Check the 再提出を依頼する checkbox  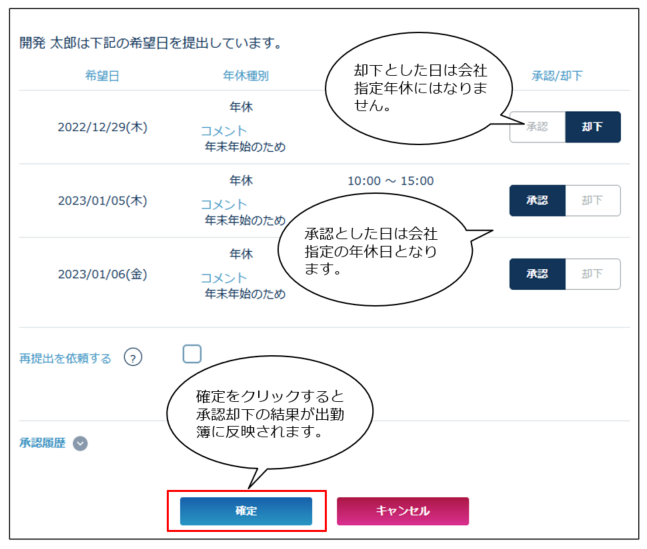click(x=192, y=353)
